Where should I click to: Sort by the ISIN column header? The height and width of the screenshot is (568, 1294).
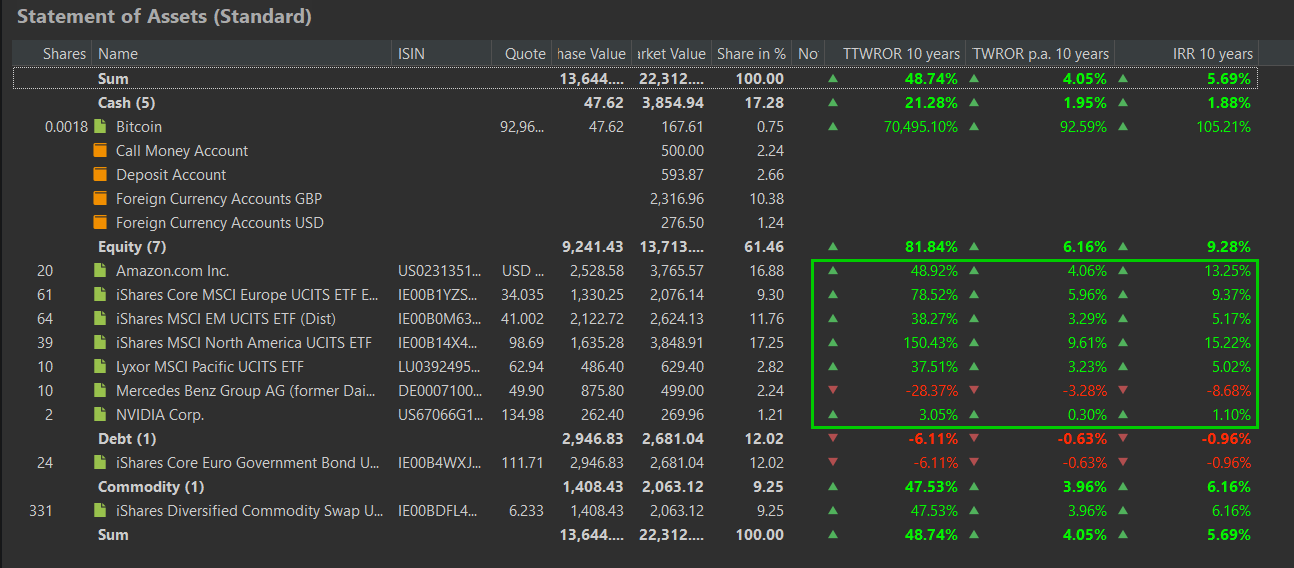click(x=441, y=54)
